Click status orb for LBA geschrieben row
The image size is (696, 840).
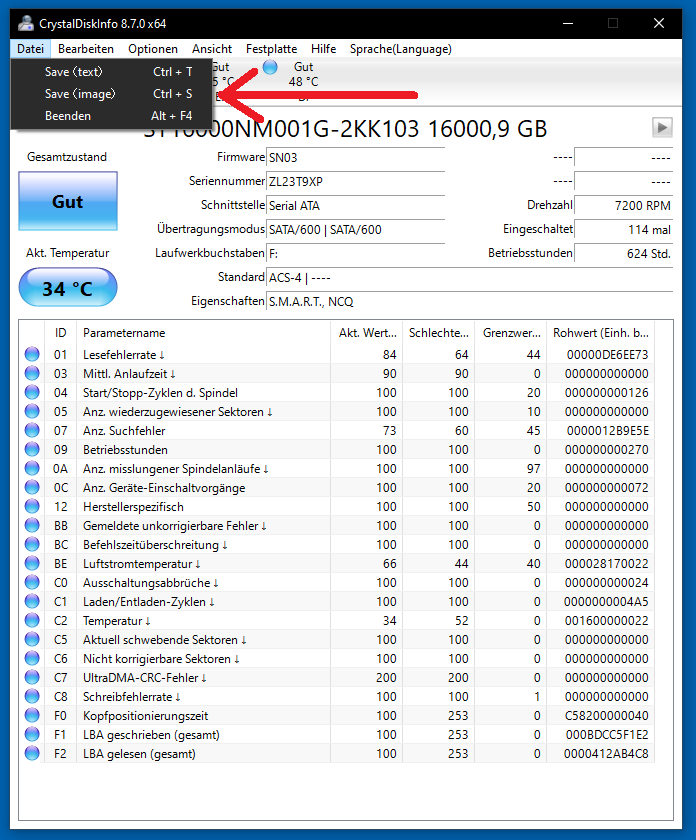[x=32, y=734]
